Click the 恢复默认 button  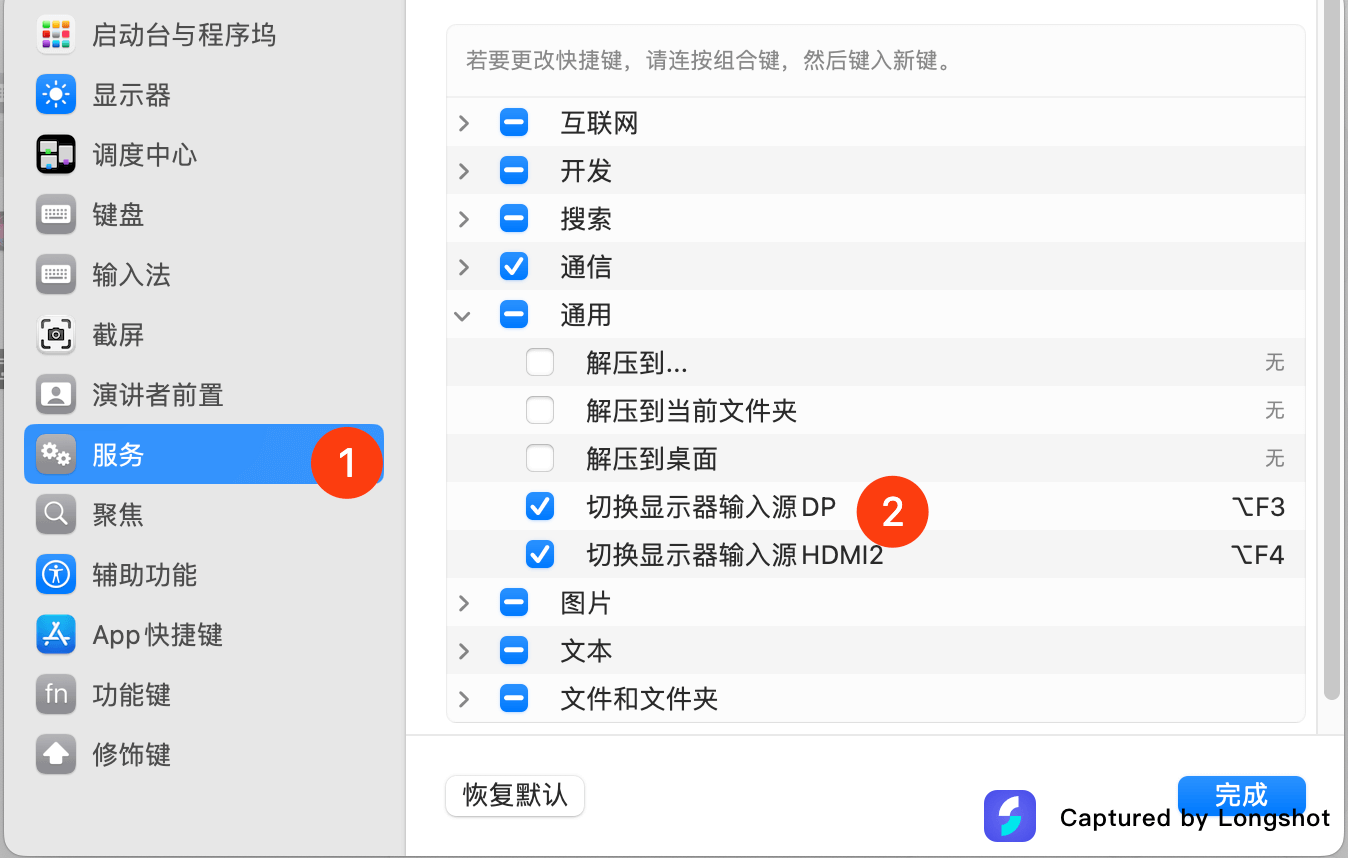[x=515, y=796]
